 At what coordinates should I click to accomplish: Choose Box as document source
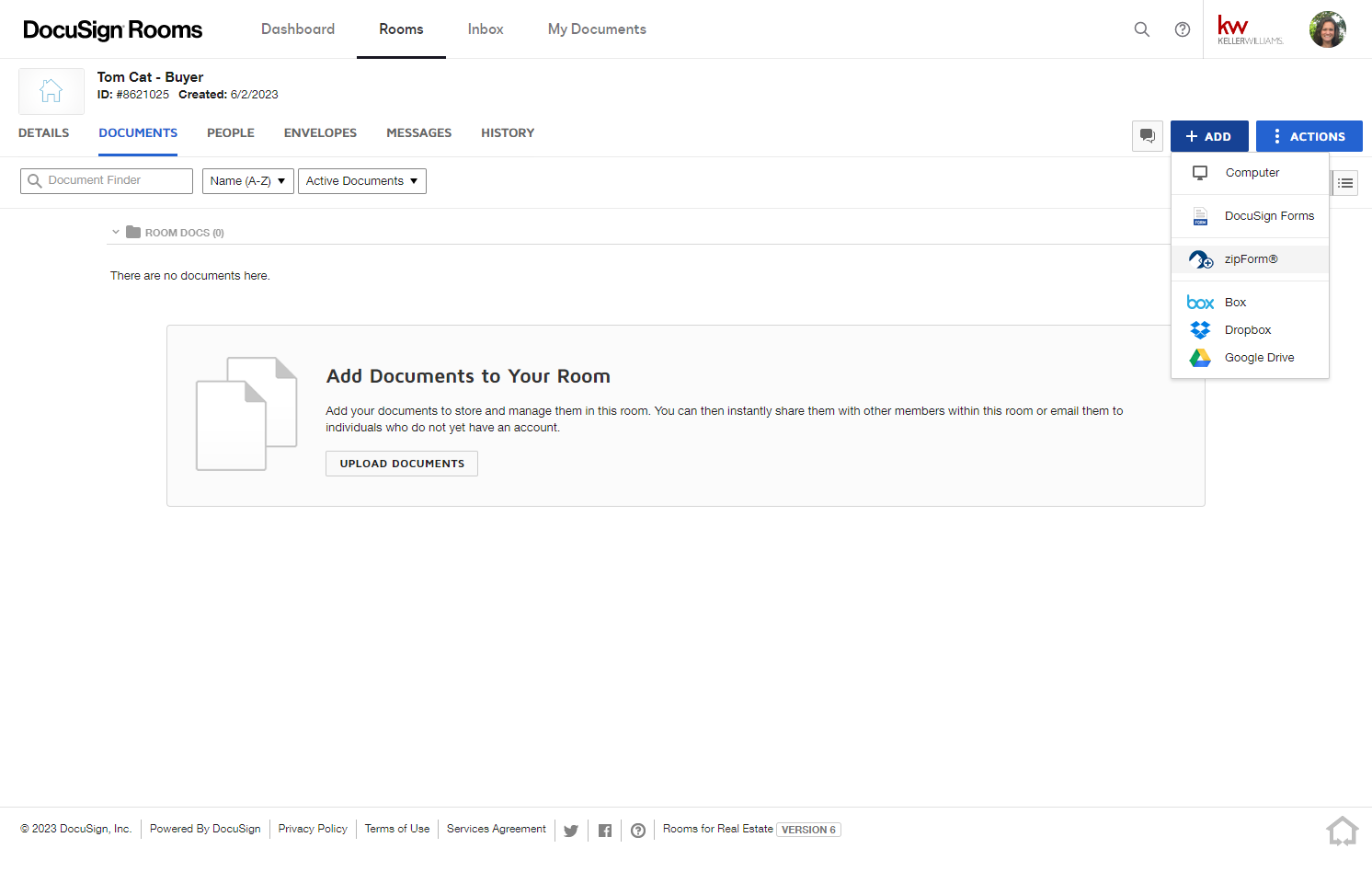(1250, 303)
